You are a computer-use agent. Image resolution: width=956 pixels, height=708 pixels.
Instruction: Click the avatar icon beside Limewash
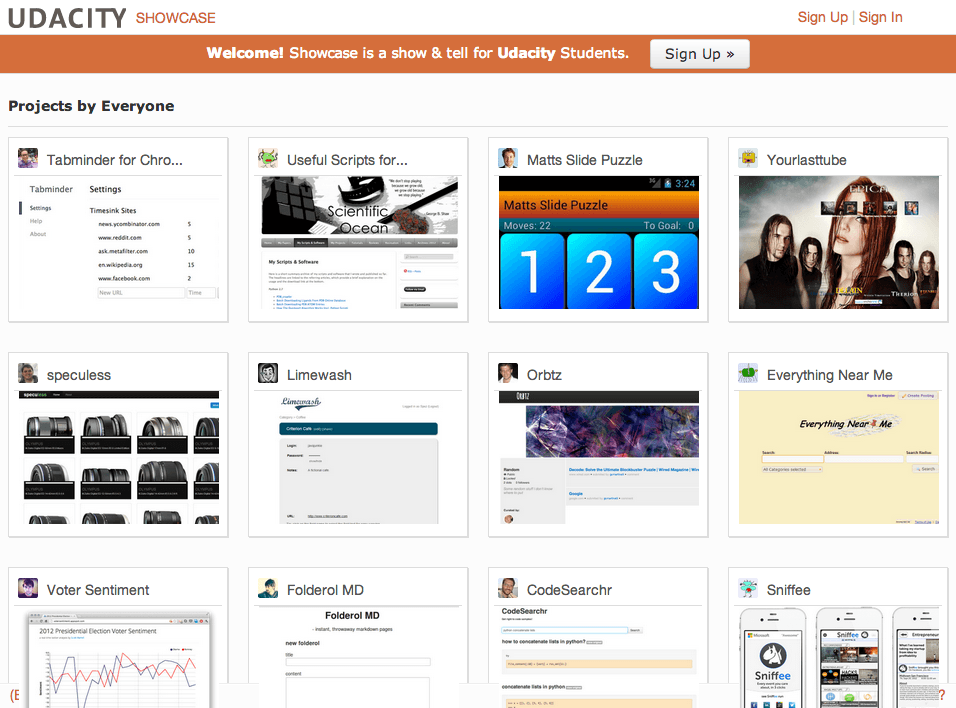point(268,374)
